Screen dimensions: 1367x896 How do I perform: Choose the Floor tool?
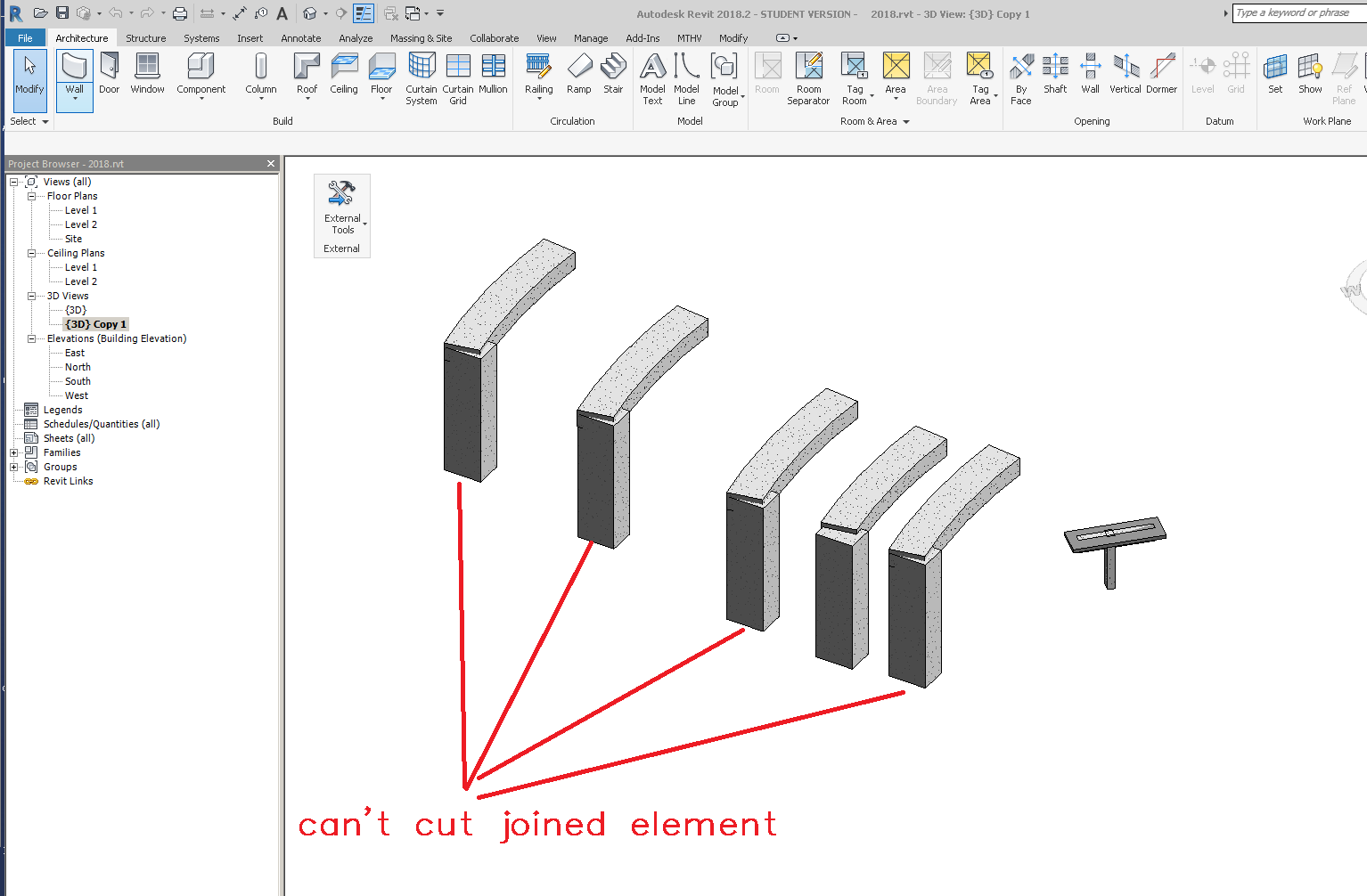click(x=381, y=74)
